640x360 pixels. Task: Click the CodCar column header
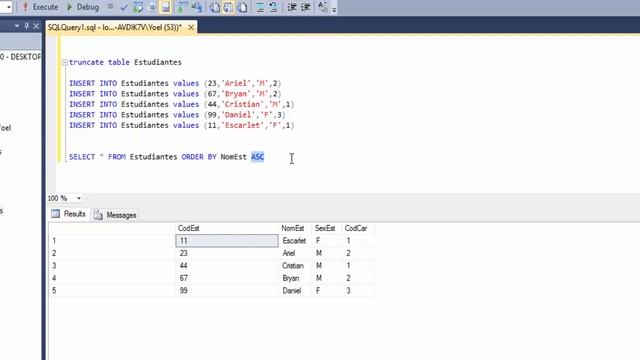[358, 228]
